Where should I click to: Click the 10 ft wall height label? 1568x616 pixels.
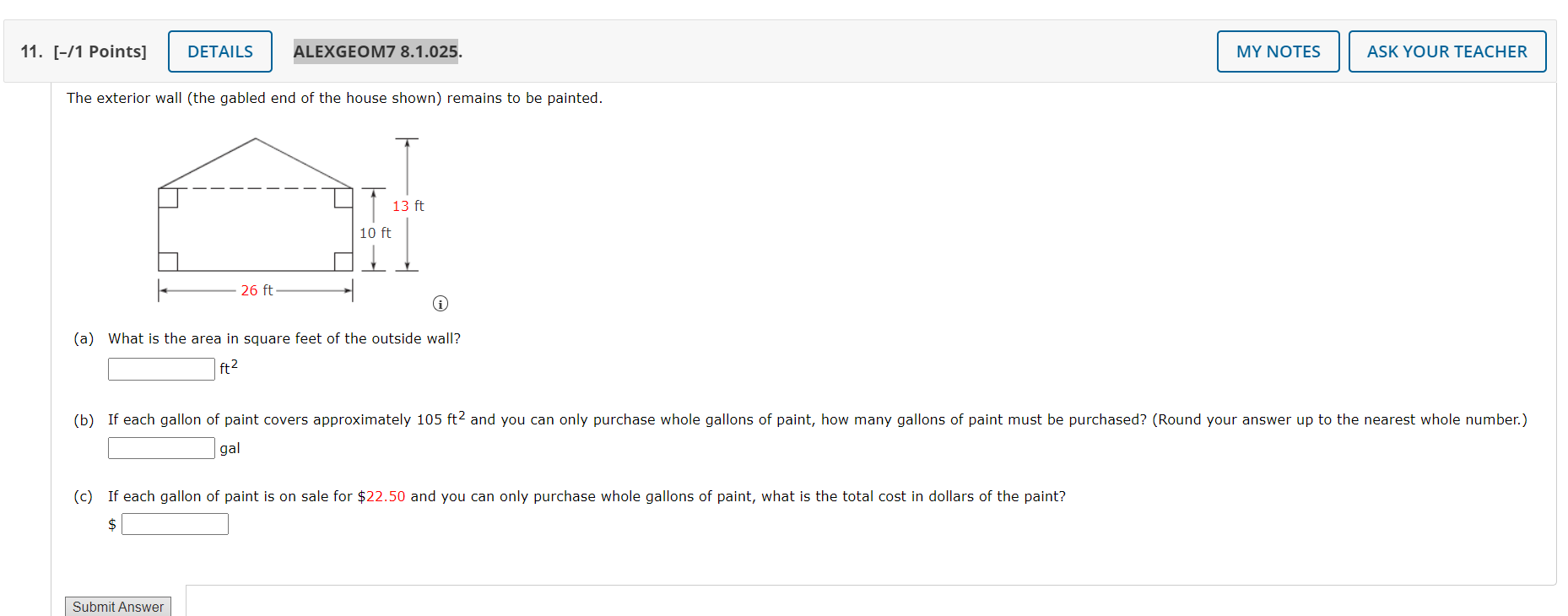point(375,233)
